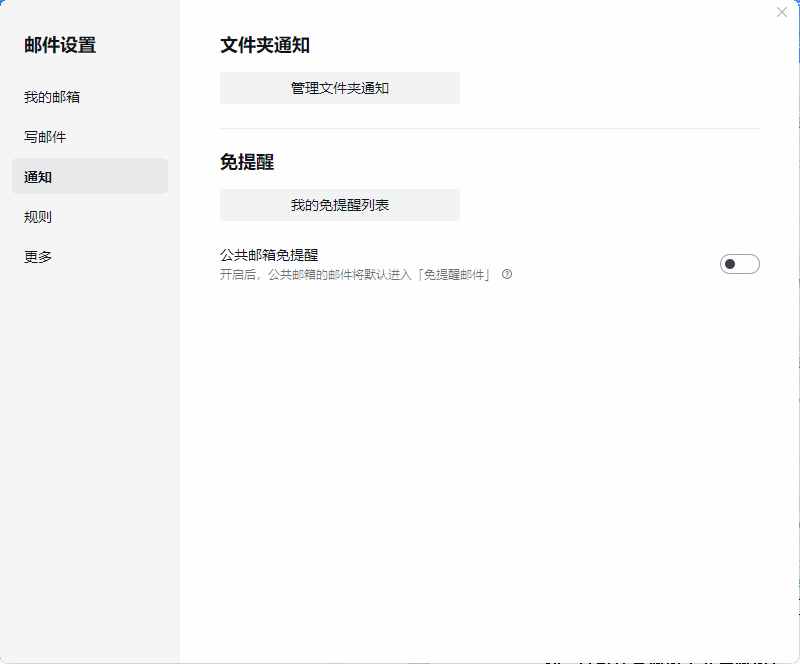Image resolution: width=800 pixels, height=664 pixels.
Task: Open the 更多 settings section
Action: 38,257
